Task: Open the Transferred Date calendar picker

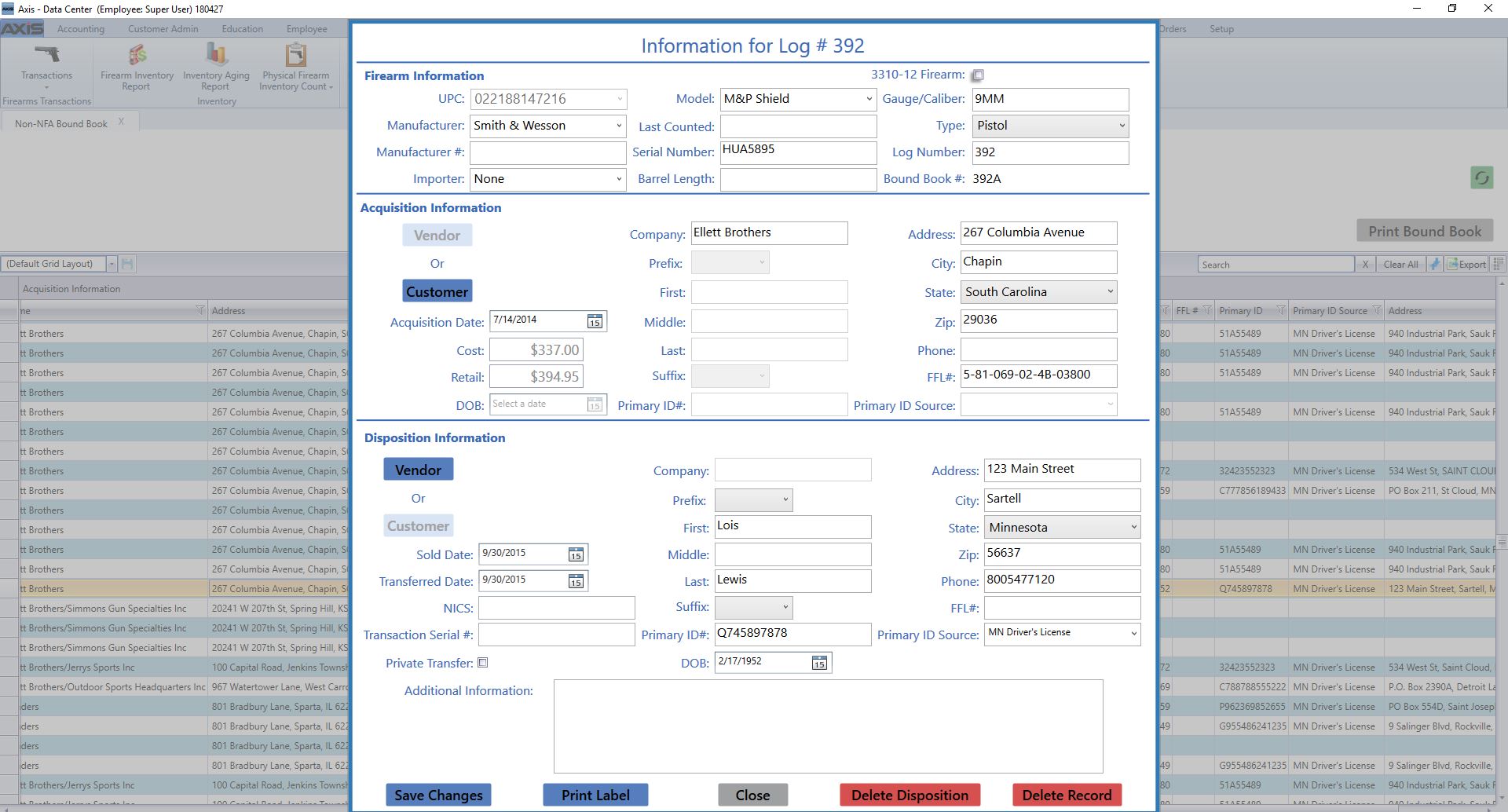Action: (x=576, y=582)
